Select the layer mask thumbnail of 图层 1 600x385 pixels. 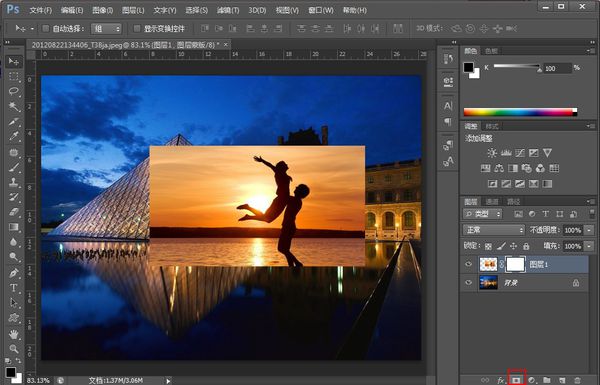(x=515, y=264)
